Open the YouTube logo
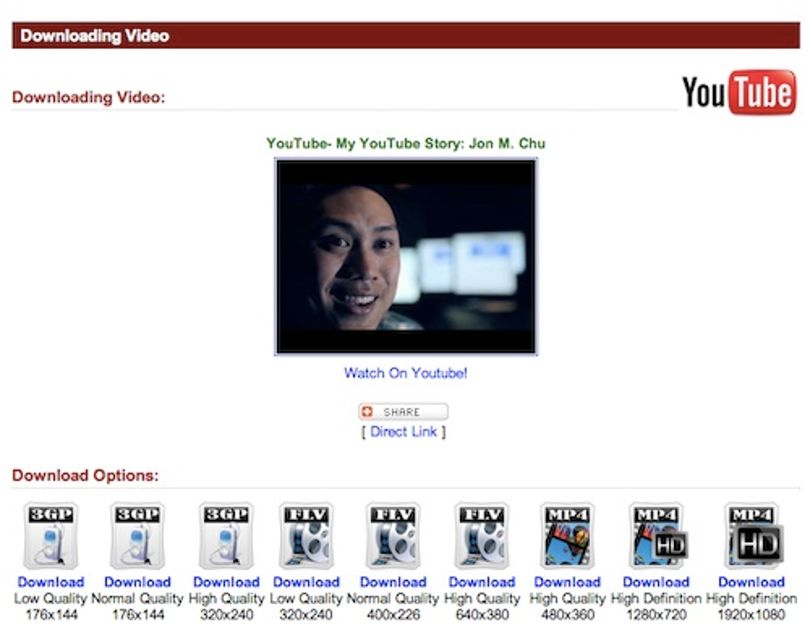 (x=739, y=92)
